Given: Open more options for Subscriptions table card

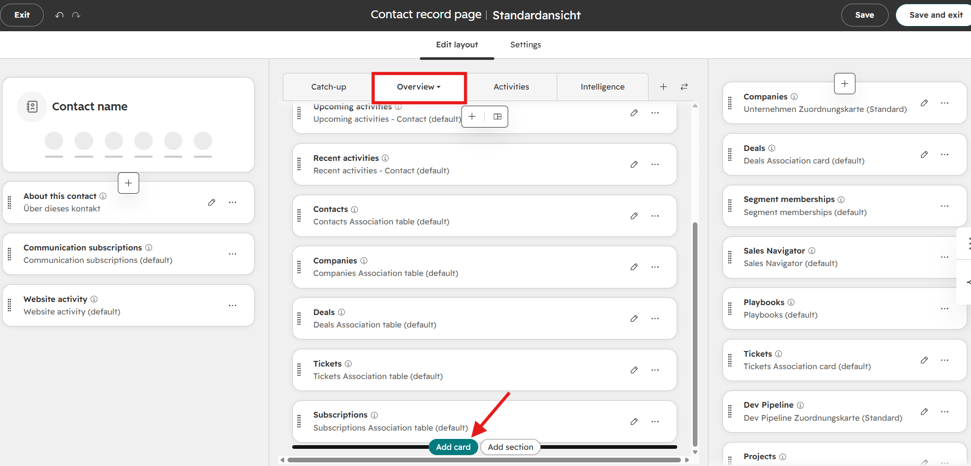Looking at the screenshot, I should (655, 421).
